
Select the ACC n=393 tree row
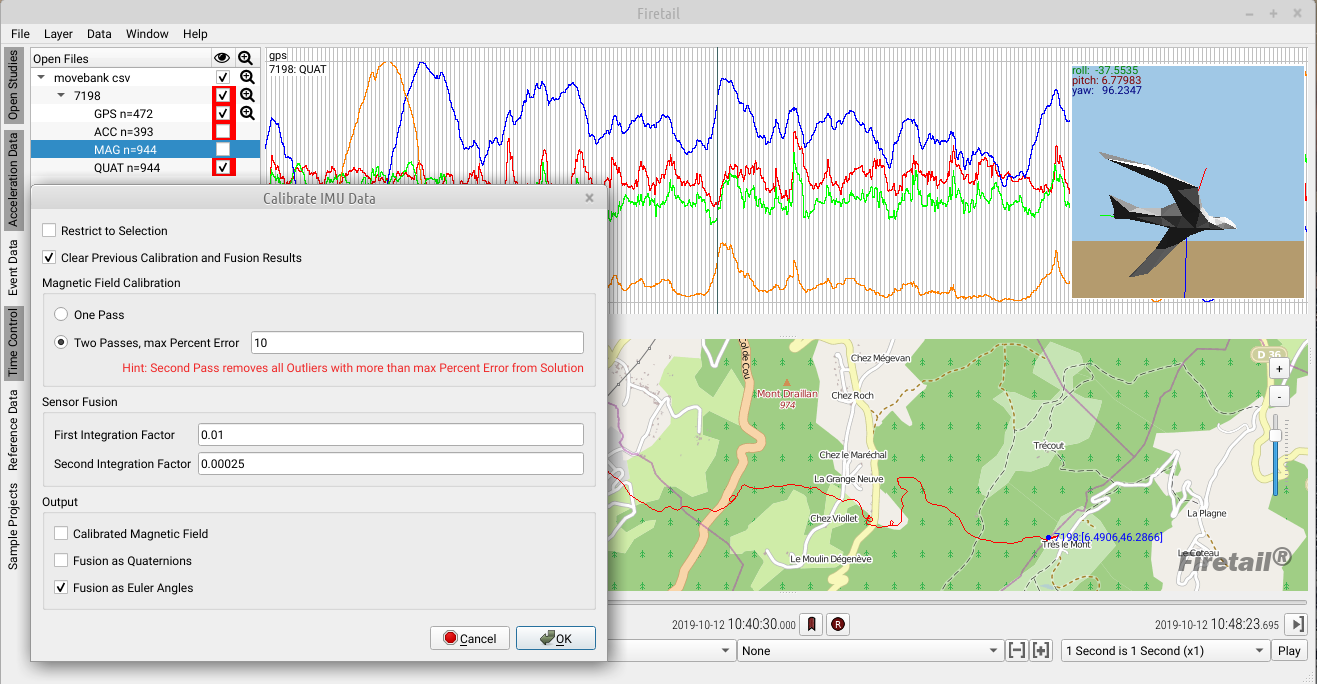[122, 131]
